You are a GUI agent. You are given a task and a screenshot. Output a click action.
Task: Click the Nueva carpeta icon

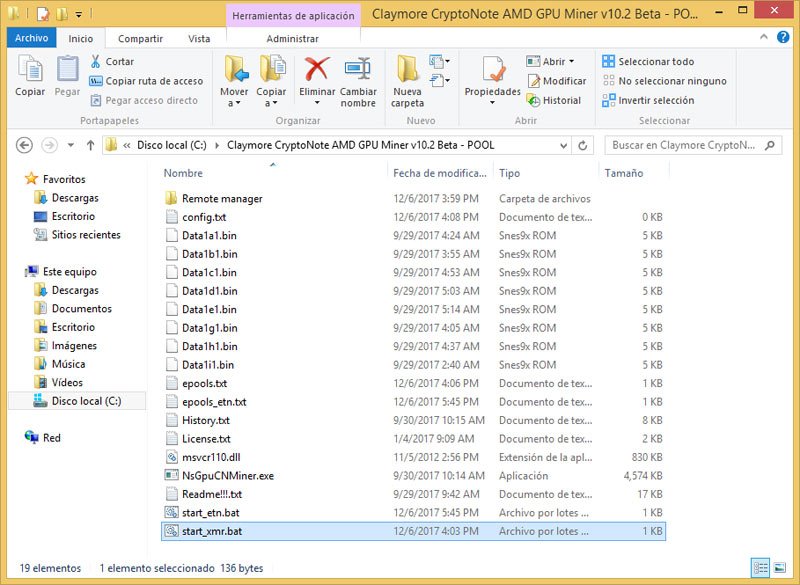408,69
